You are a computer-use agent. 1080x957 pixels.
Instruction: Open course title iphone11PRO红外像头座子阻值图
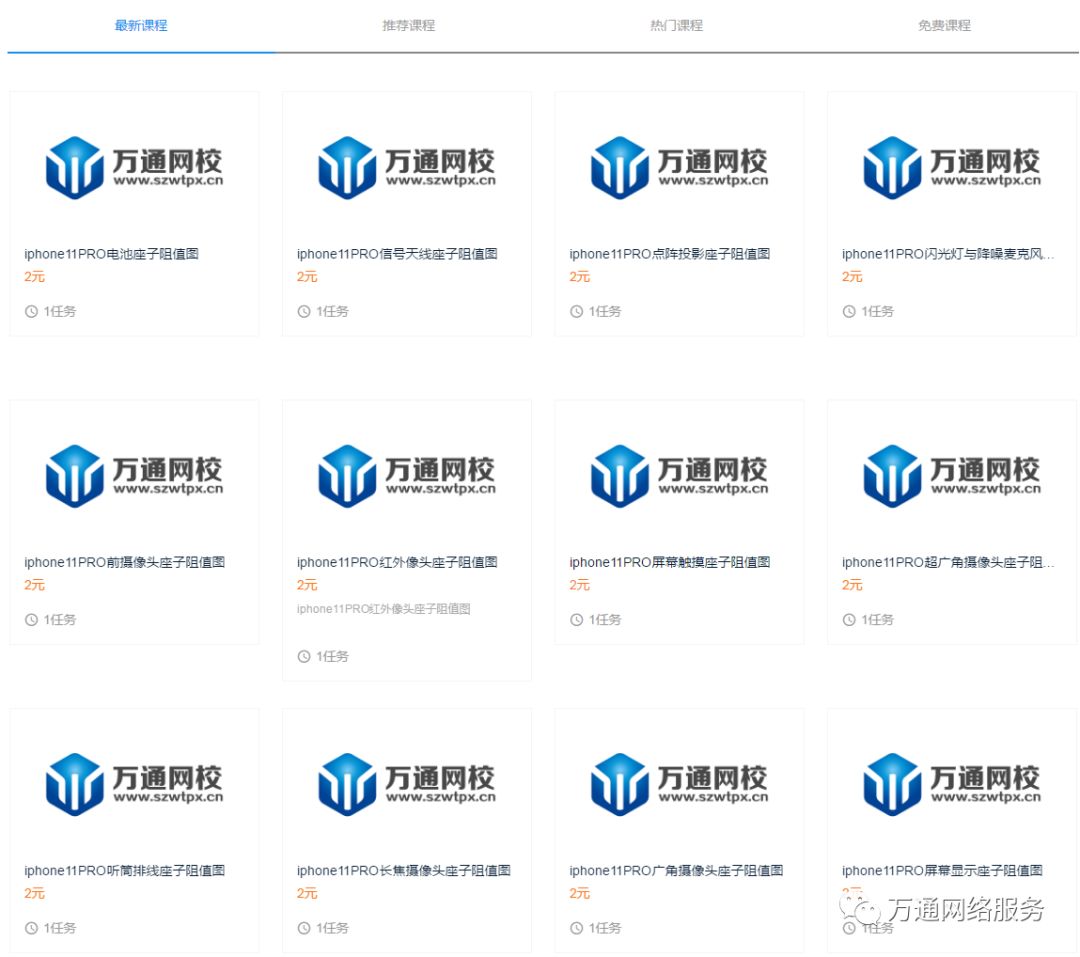click(x=397, y=562)
